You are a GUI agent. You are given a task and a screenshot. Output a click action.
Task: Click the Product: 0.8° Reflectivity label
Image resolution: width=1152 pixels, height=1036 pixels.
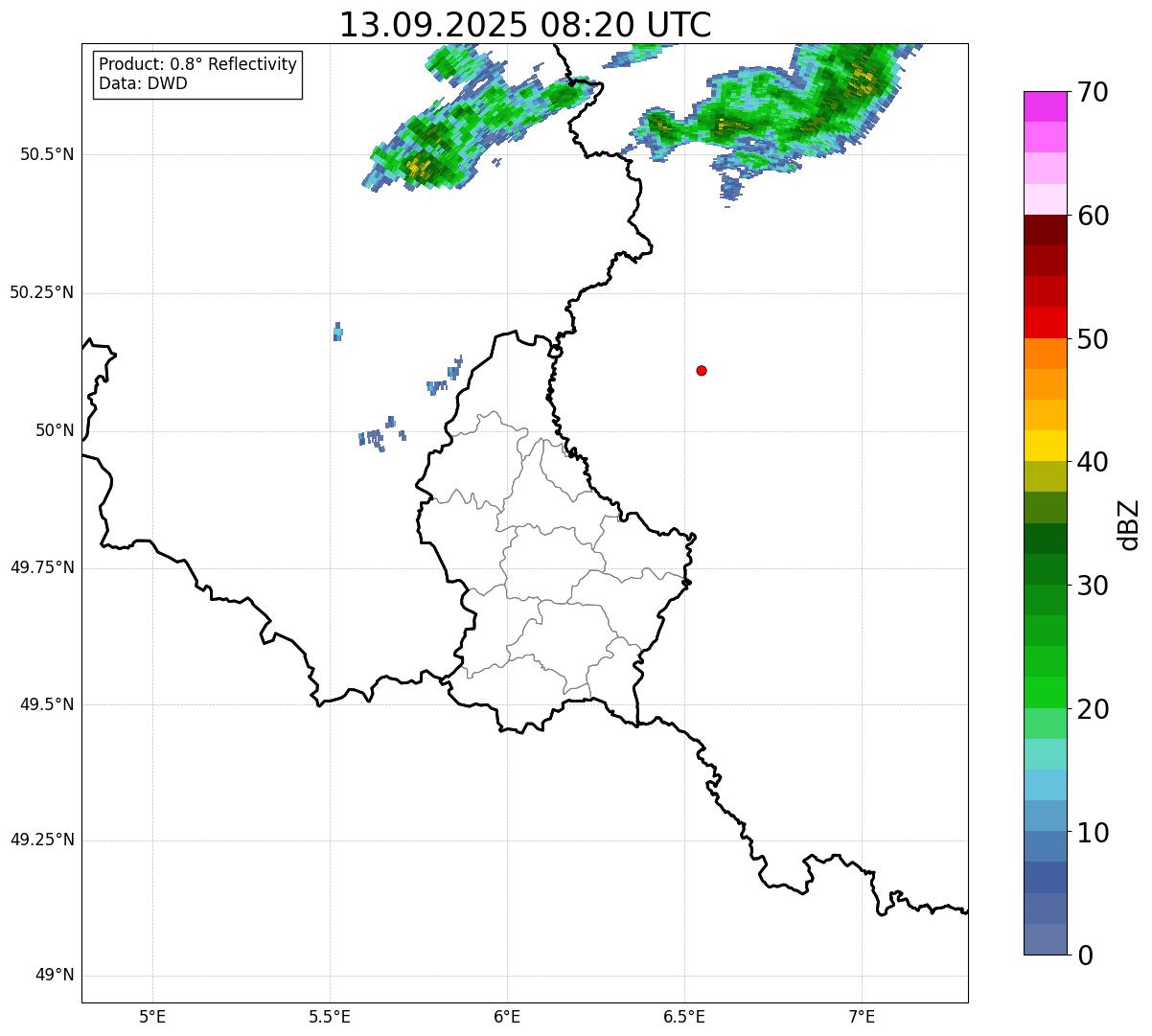(x=198, y=64)
